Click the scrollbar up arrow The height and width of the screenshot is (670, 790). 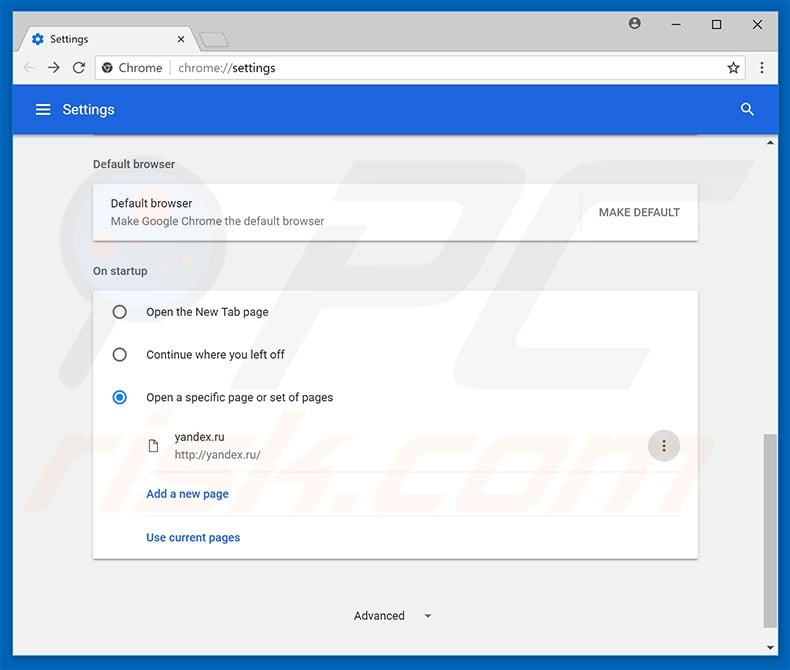coord(770,143)
